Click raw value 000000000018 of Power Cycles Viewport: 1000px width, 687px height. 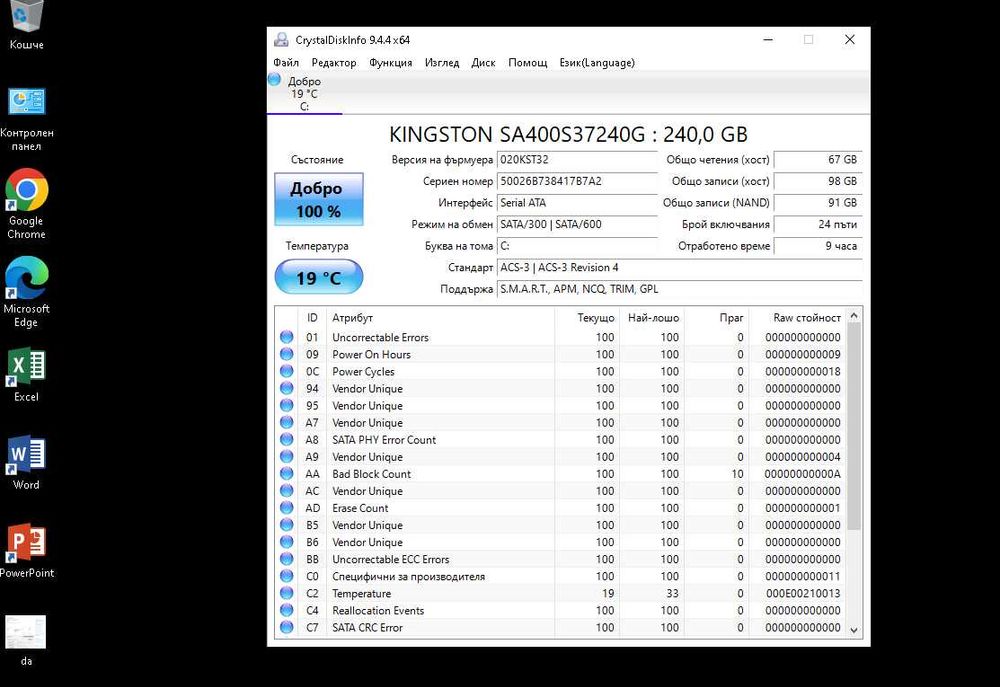click(x=803, y=371)
